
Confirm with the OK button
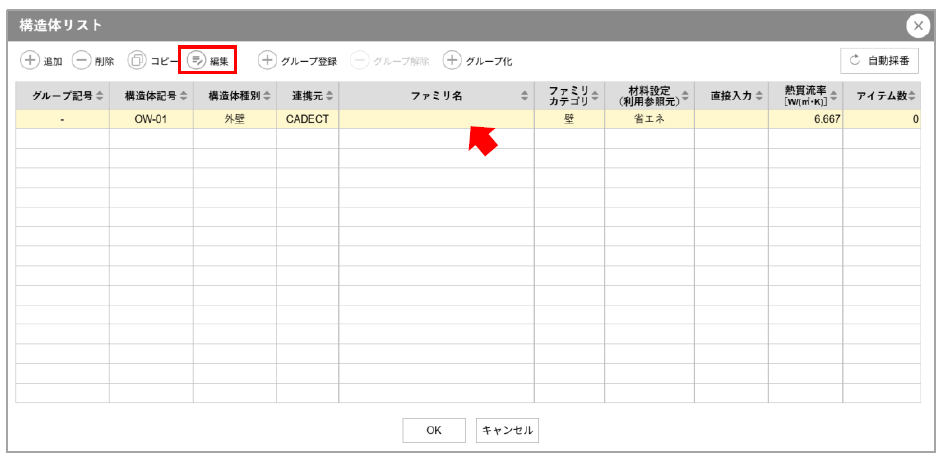coord(434,430)
